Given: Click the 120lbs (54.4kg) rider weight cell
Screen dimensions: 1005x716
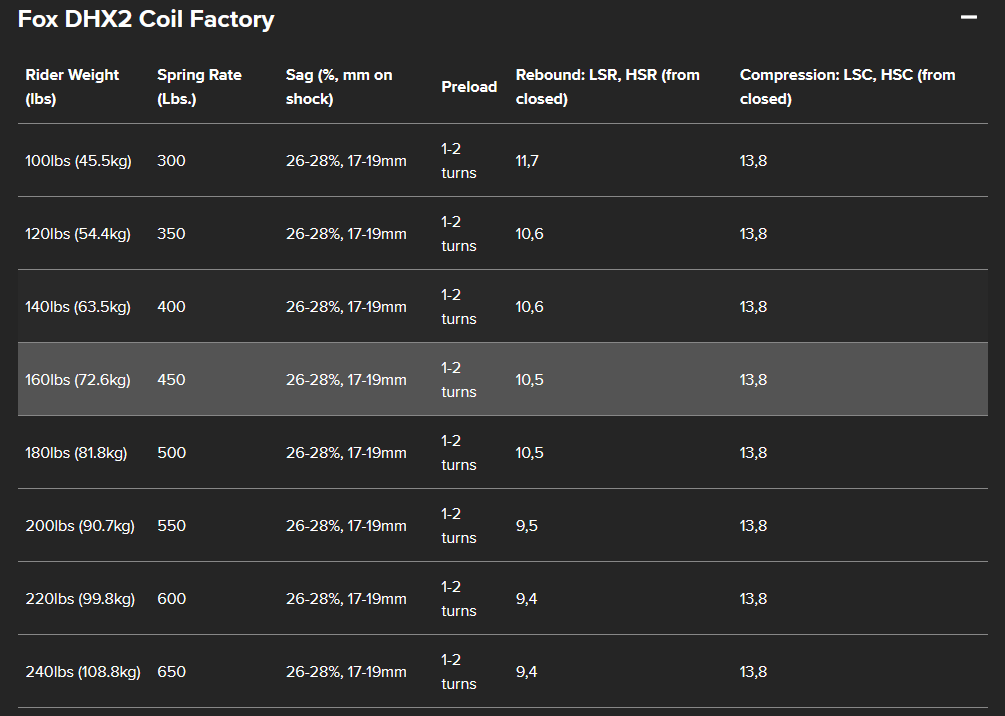Looking at the screenshot, I should tap(78, 234).
